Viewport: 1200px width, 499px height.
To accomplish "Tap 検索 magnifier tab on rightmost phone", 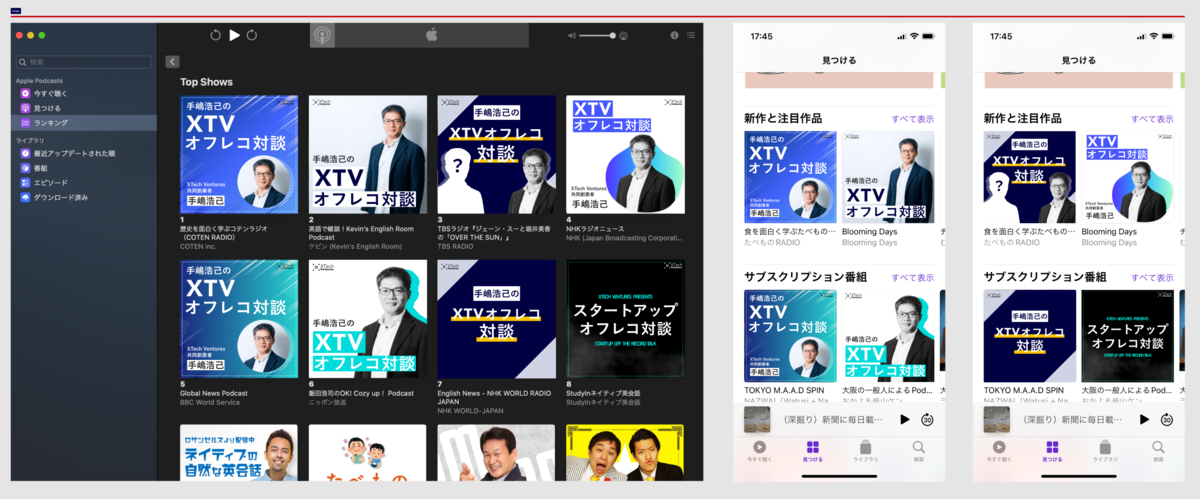I will tap(1158, 451).
